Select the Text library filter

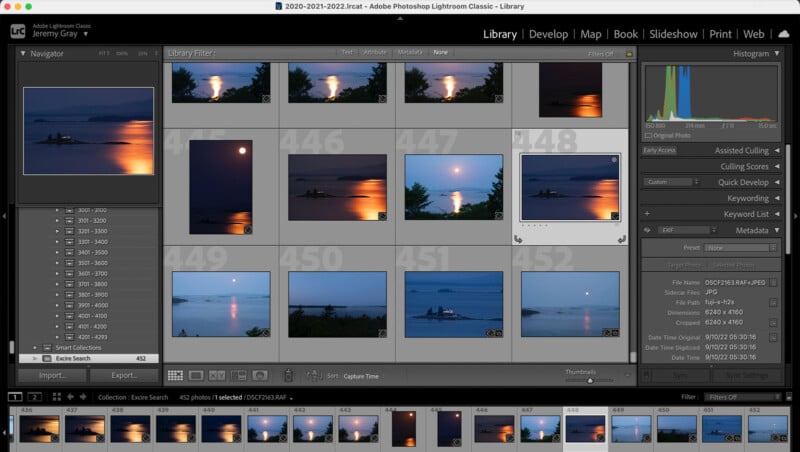pos(347,53)
